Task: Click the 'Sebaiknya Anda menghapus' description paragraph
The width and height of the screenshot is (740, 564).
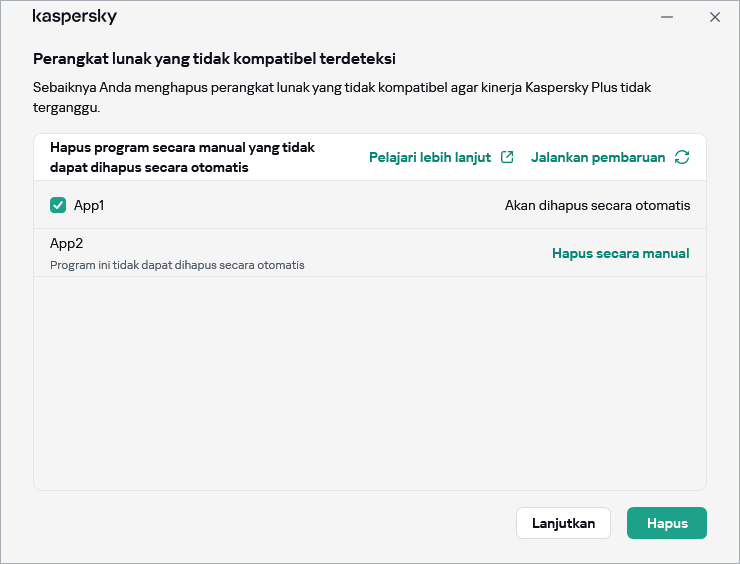Action: (x=340, y=97)
